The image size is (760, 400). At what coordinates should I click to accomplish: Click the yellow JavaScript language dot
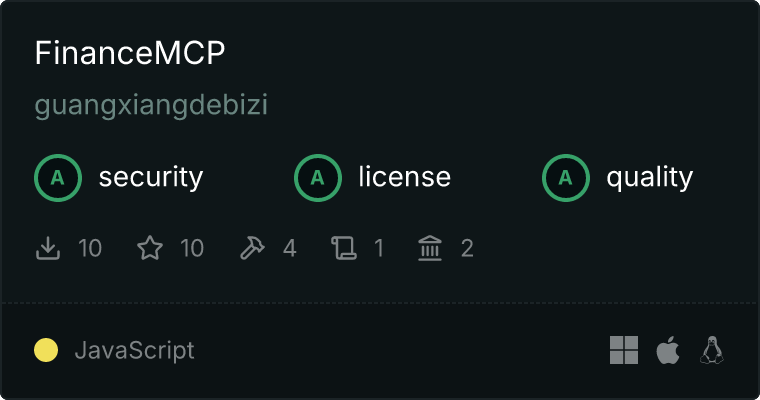pyautogui.click(x=46, y=350)
